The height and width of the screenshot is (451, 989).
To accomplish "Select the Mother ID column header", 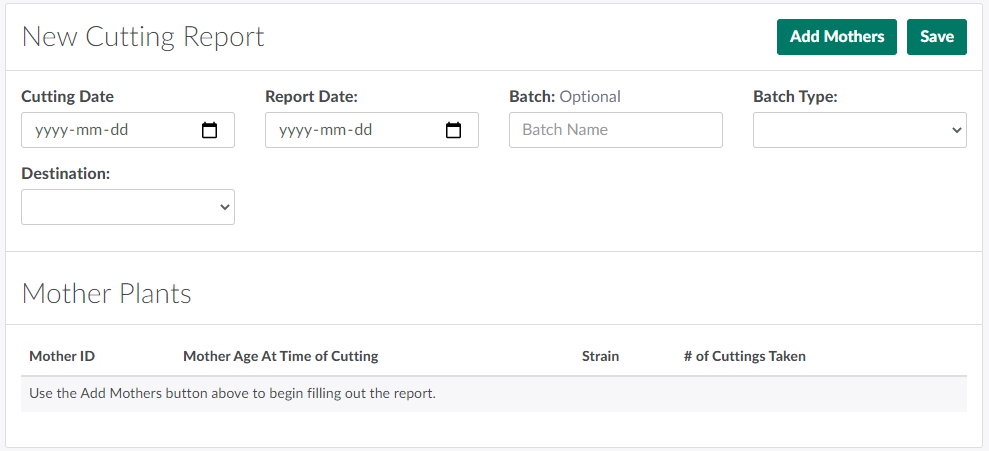I will point(62,356).
